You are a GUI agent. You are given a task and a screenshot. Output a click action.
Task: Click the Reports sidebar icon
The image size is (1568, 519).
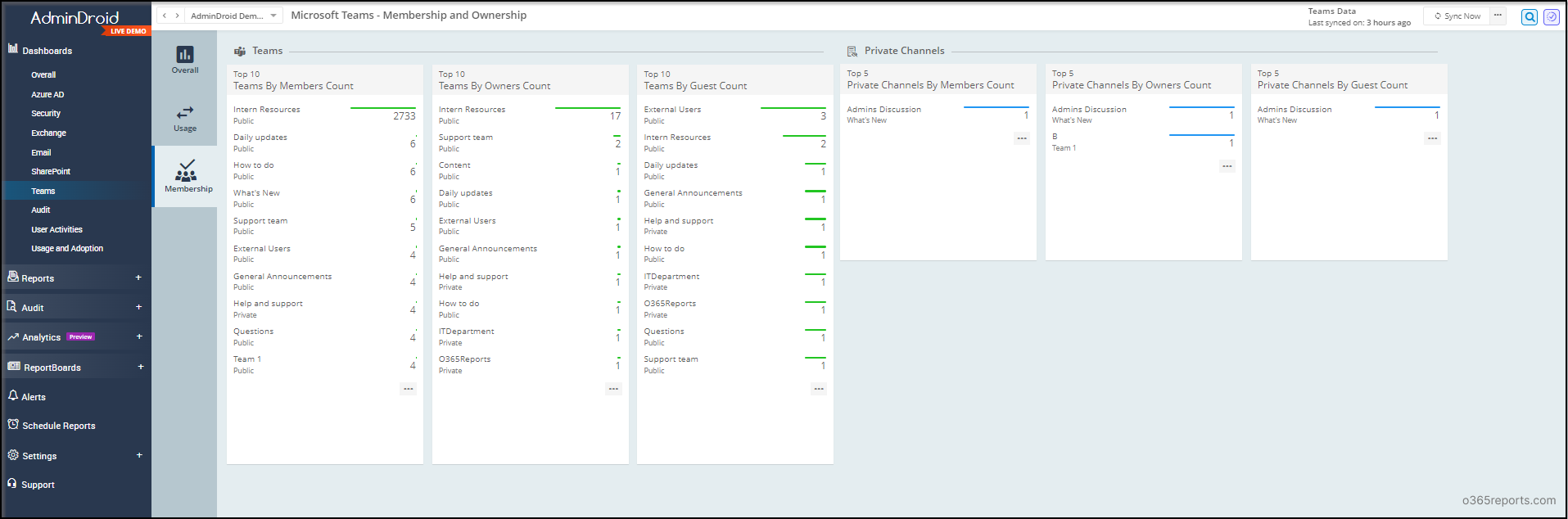coord(13,277)
